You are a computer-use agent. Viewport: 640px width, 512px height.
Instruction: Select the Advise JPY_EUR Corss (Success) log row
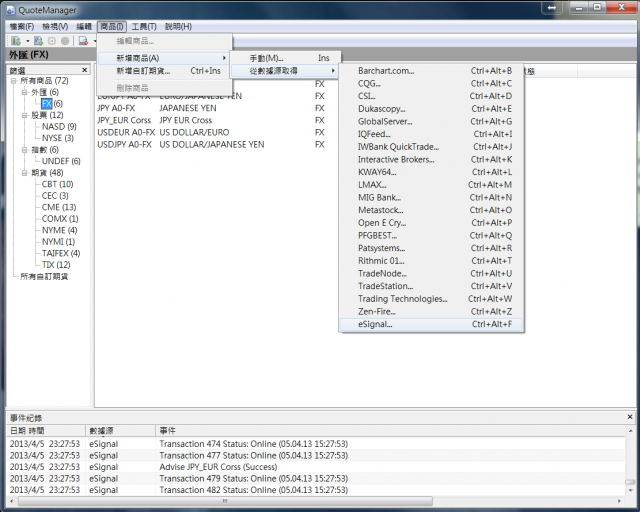[316, 467]
